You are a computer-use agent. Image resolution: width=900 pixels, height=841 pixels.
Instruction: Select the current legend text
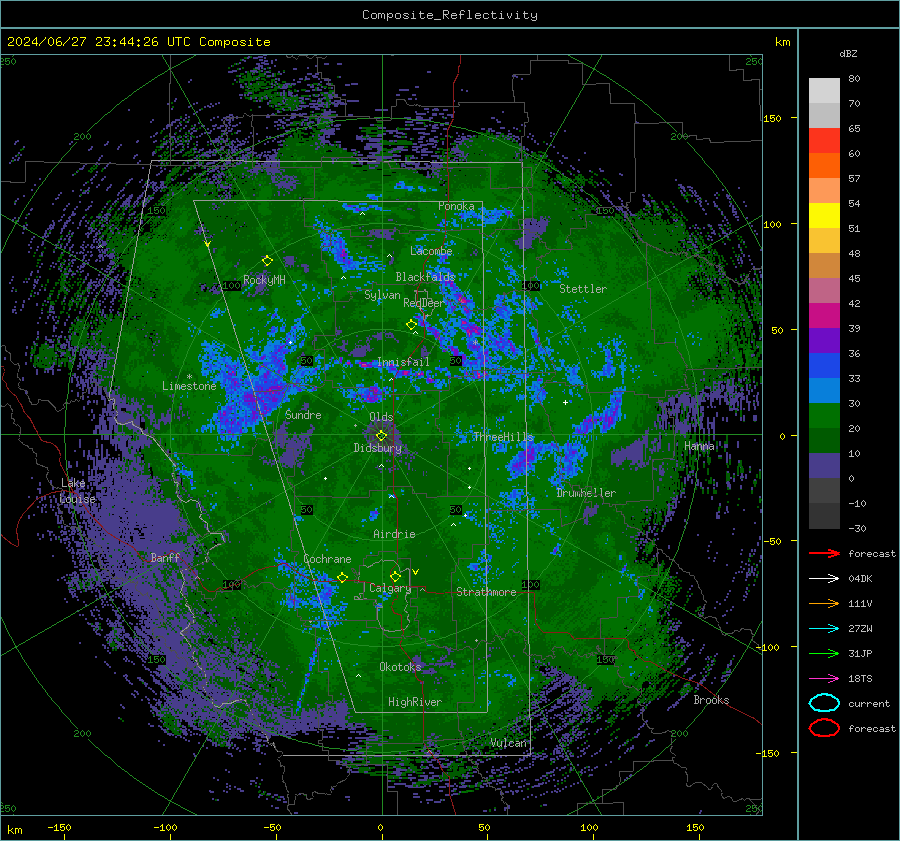coord(869,703)
